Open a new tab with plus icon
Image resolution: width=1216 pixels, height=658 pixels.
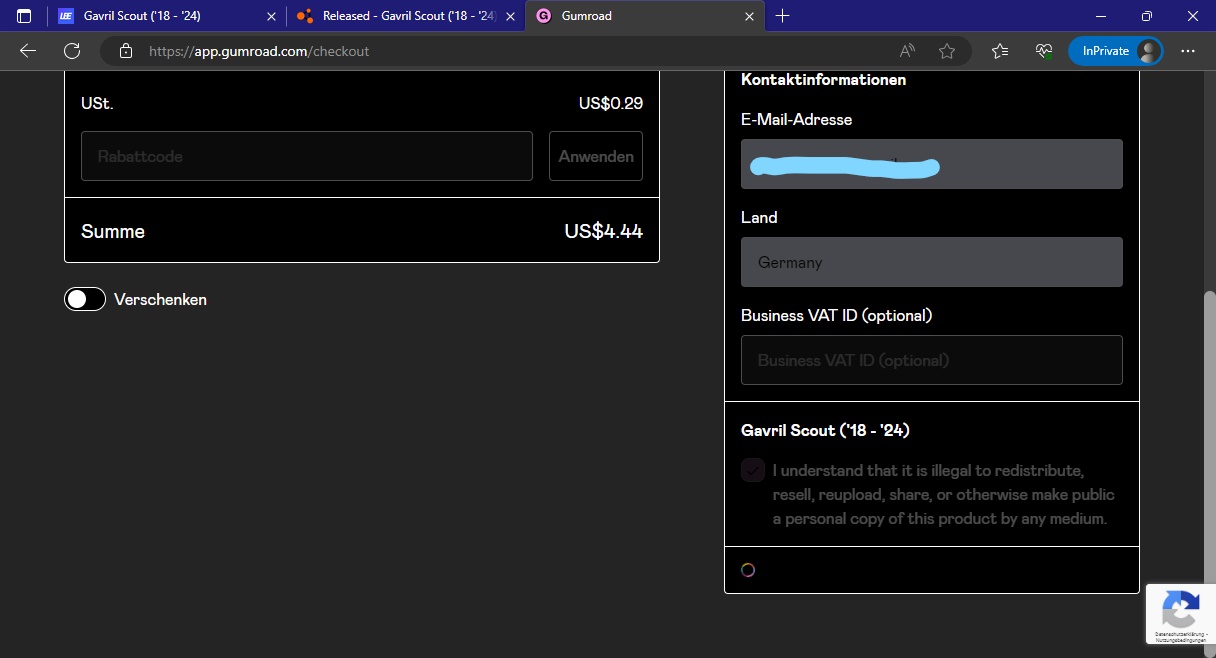[x=783, y=16]
